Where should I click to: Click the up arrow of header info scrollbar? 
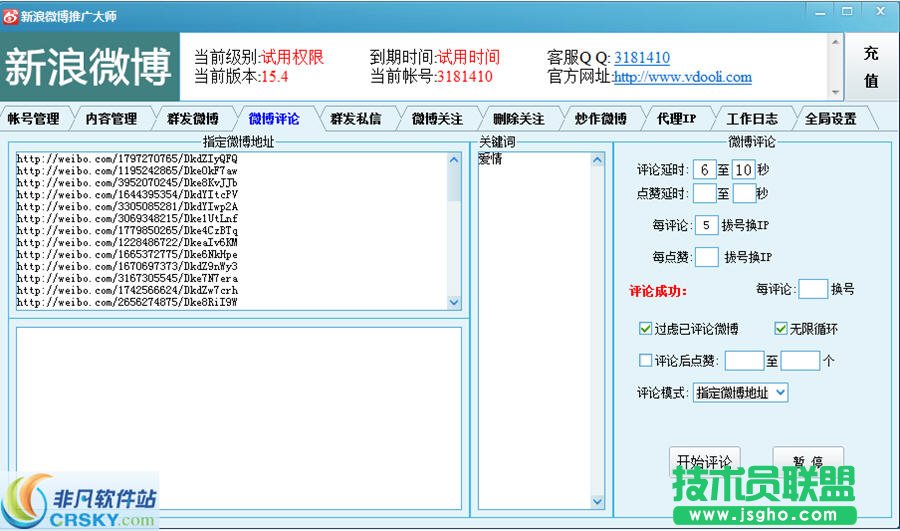(835, 42)
